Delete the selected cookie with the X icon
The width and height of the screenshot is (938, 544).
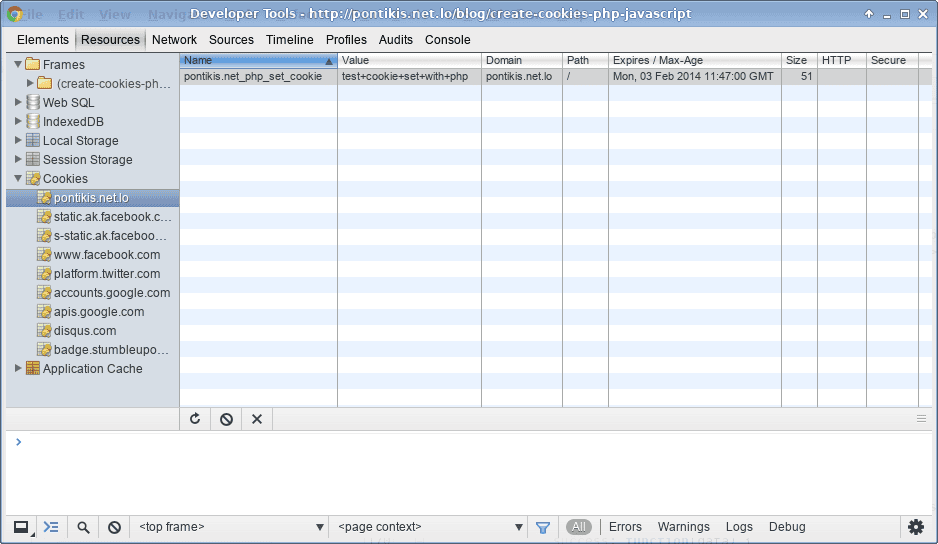point(257,419)
